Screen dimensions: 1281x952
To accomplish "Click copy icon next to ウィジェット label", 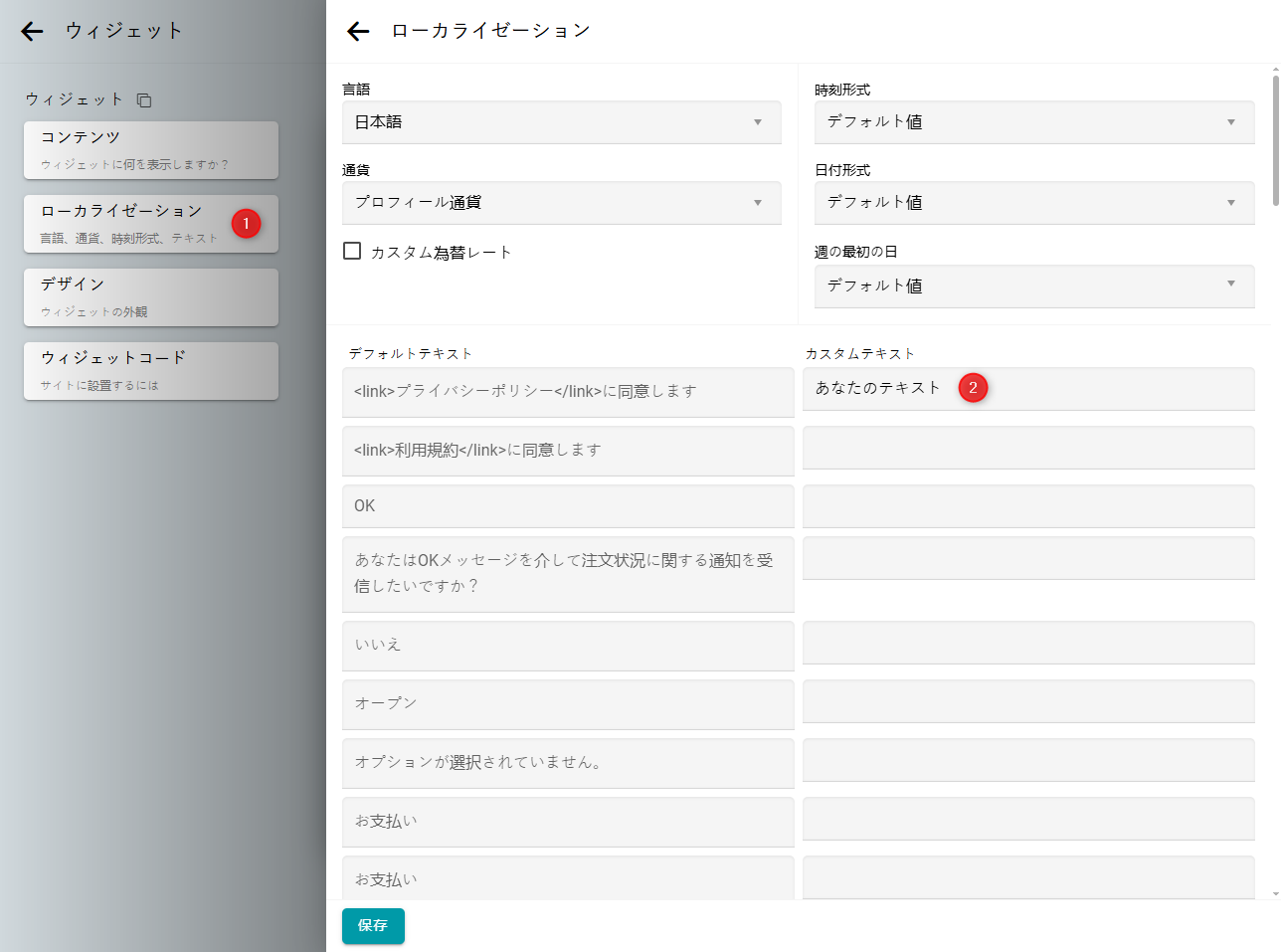I will [x=144, y=100].
